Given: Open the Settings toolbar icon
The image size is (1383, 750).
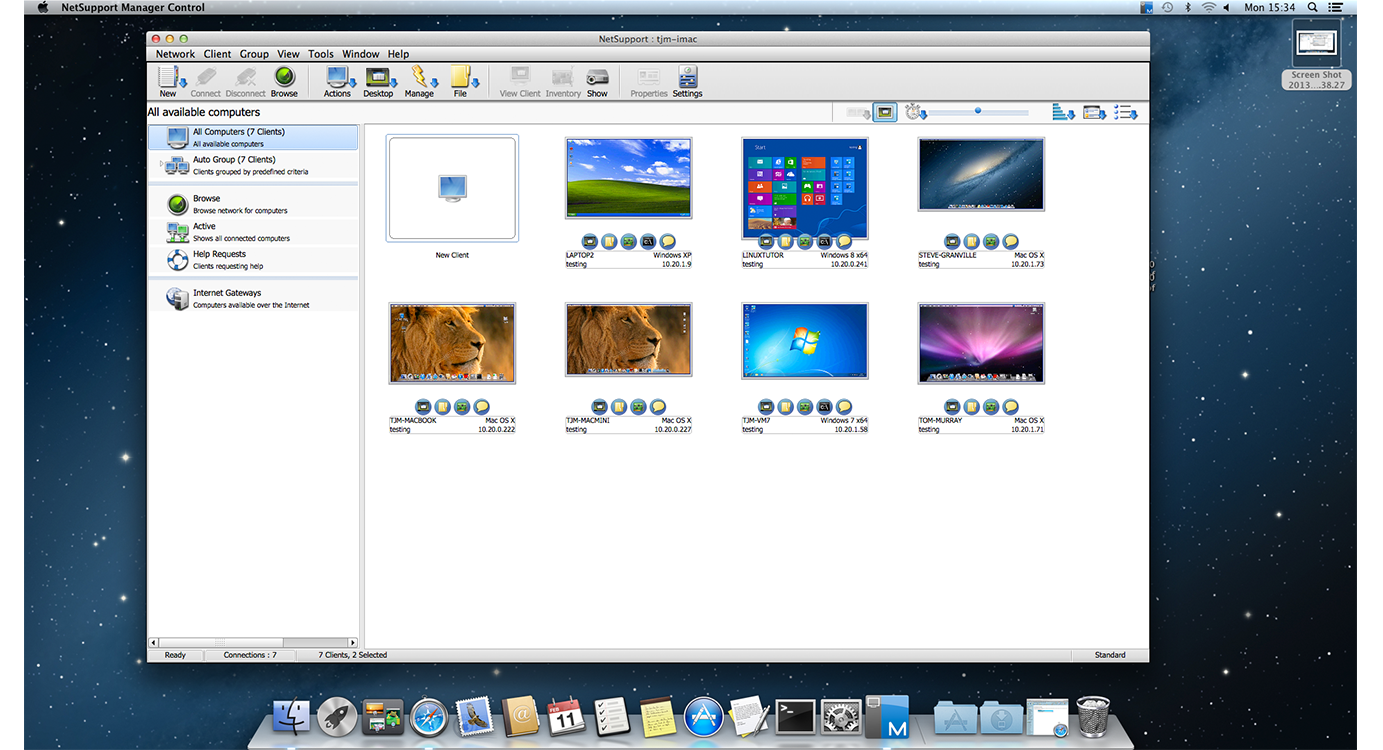Looking at the screenshot, I should pyautogui.click(x=687, y=79).
